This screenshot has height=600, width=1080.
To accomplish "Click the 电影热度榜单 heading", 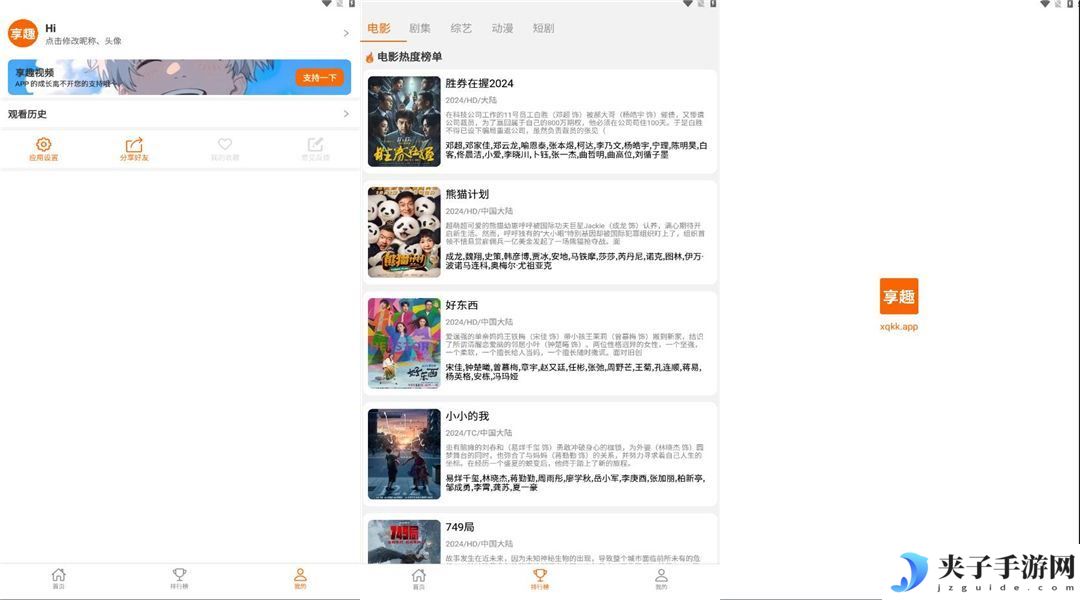I will coord(410,57).
